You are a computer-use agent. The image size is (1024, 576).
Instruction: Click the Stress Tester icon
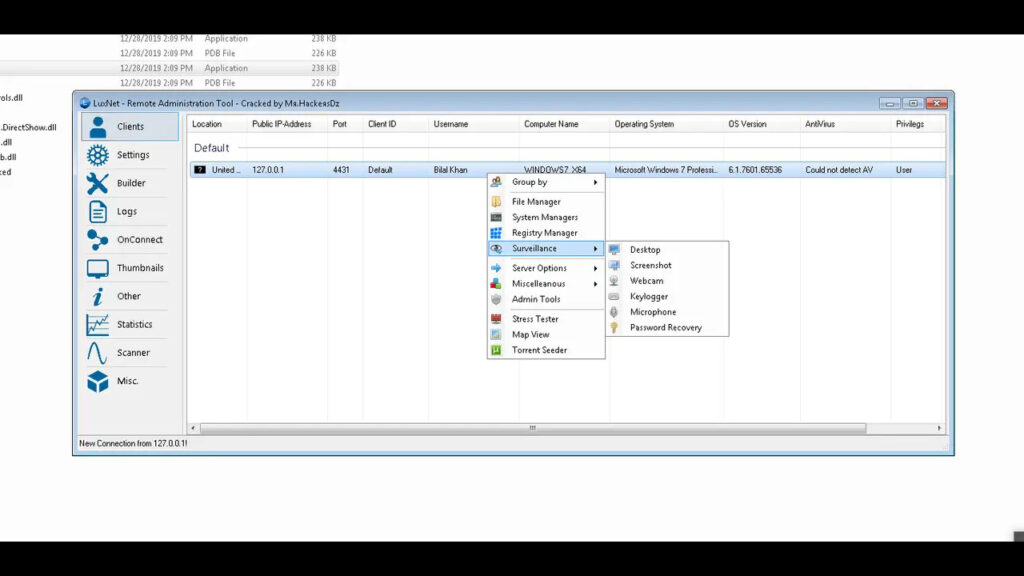click(x=496, y=319)
